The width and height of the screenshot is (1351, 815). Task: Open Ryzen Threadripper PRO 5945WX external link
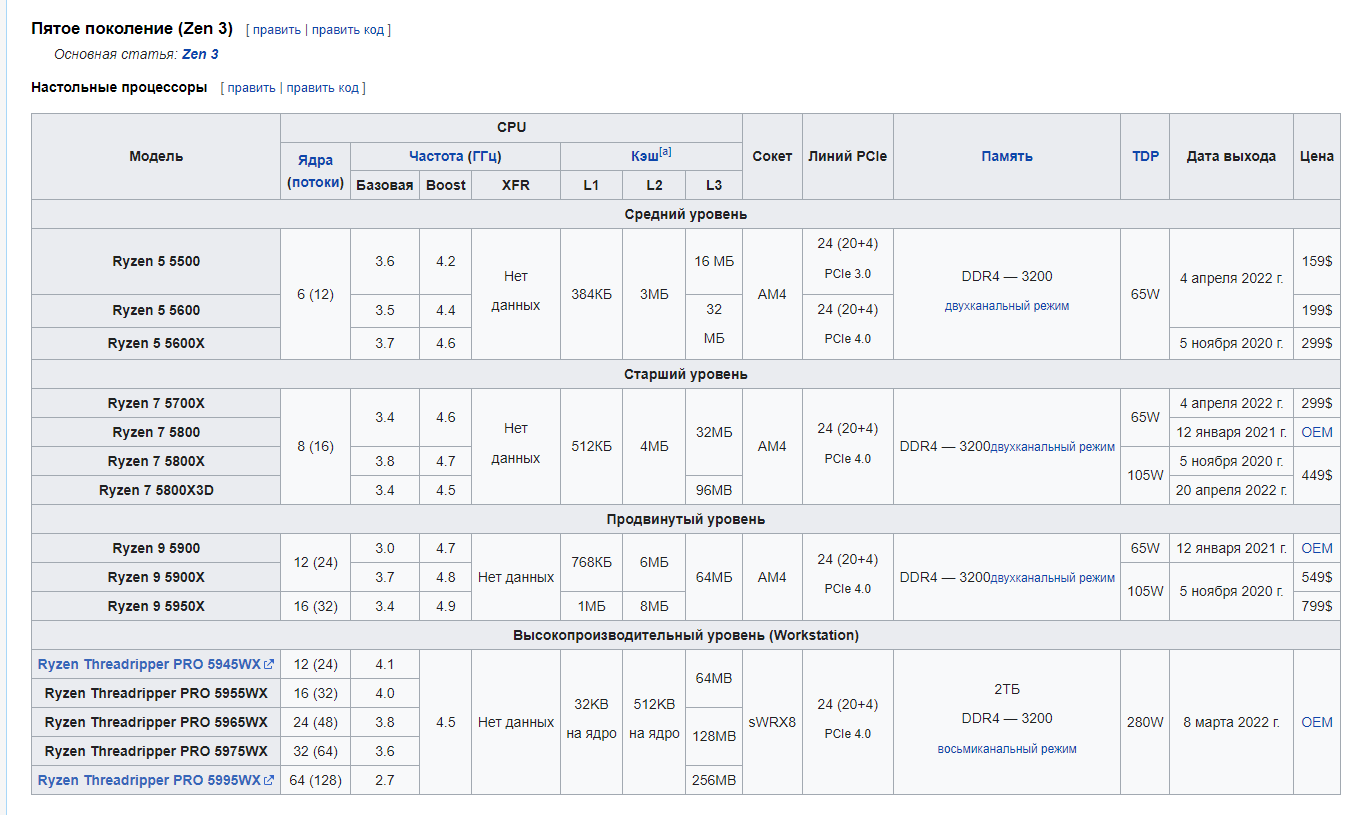(149, 664)
